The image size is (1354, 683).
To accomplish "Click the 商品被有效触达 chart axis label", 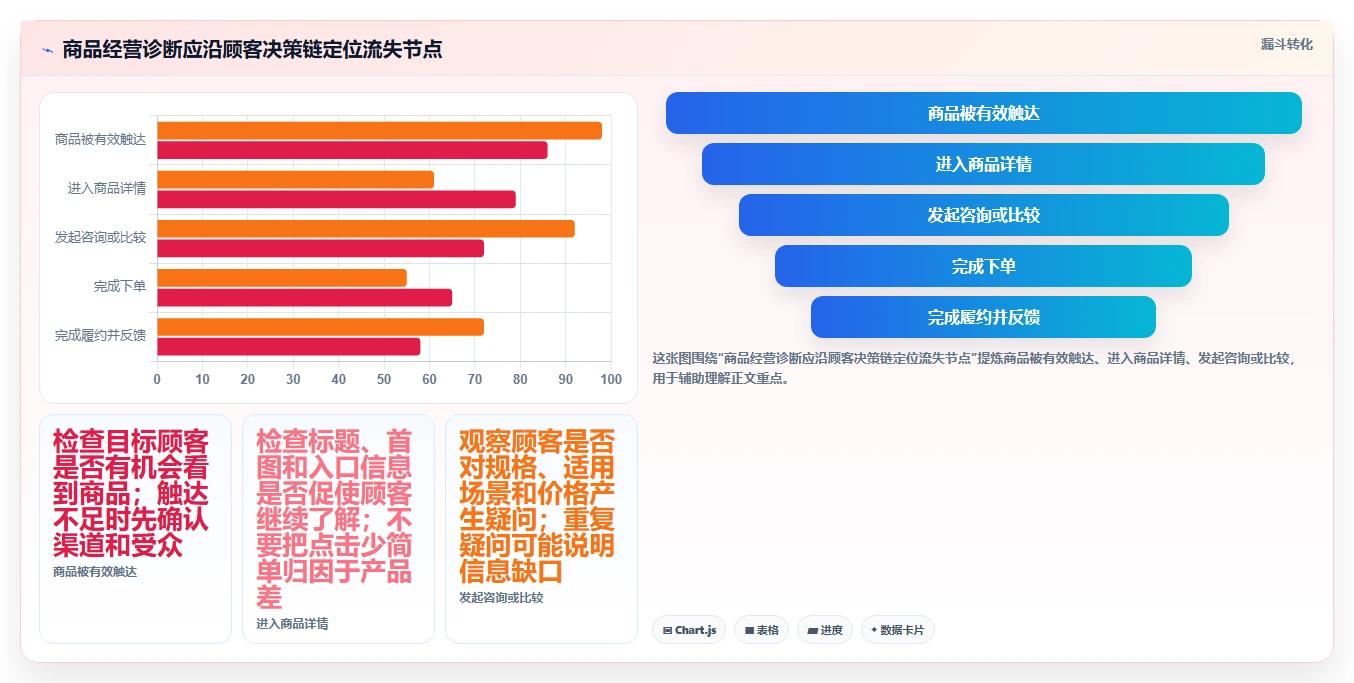I will point(100,140).
